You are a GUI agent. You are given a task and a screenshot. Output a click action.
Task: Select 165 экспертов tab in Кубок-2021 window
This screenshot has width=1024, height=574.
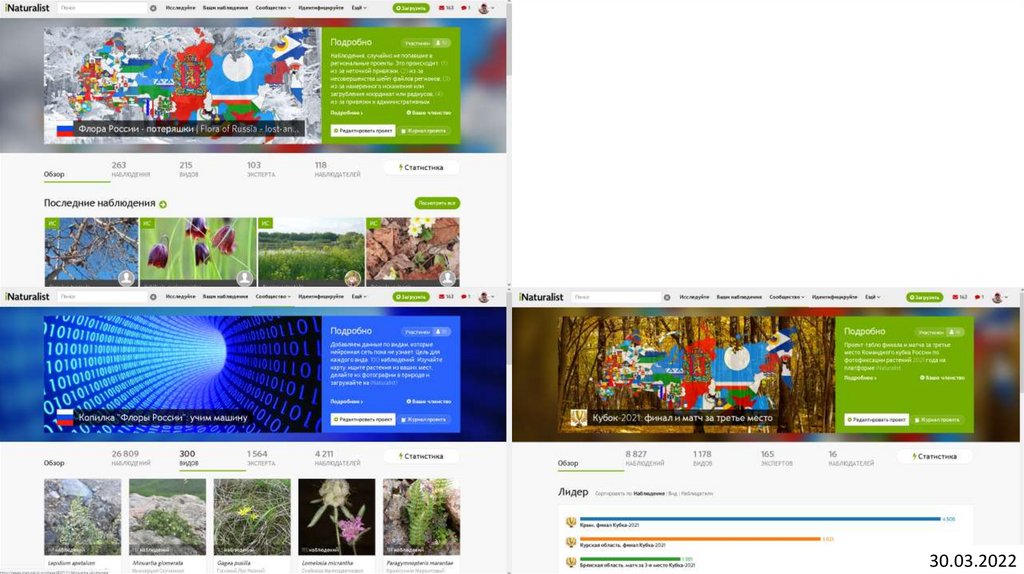coord(776,458)
